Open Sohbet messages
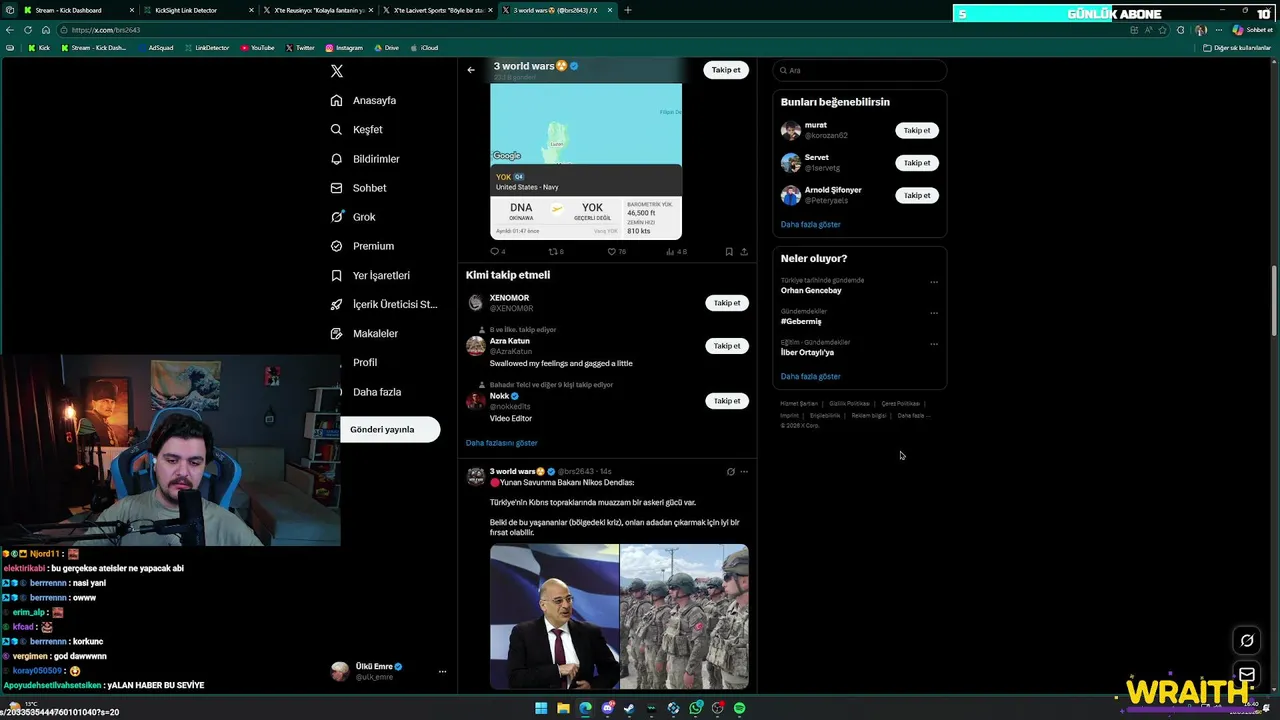 (x=358, y=188)
